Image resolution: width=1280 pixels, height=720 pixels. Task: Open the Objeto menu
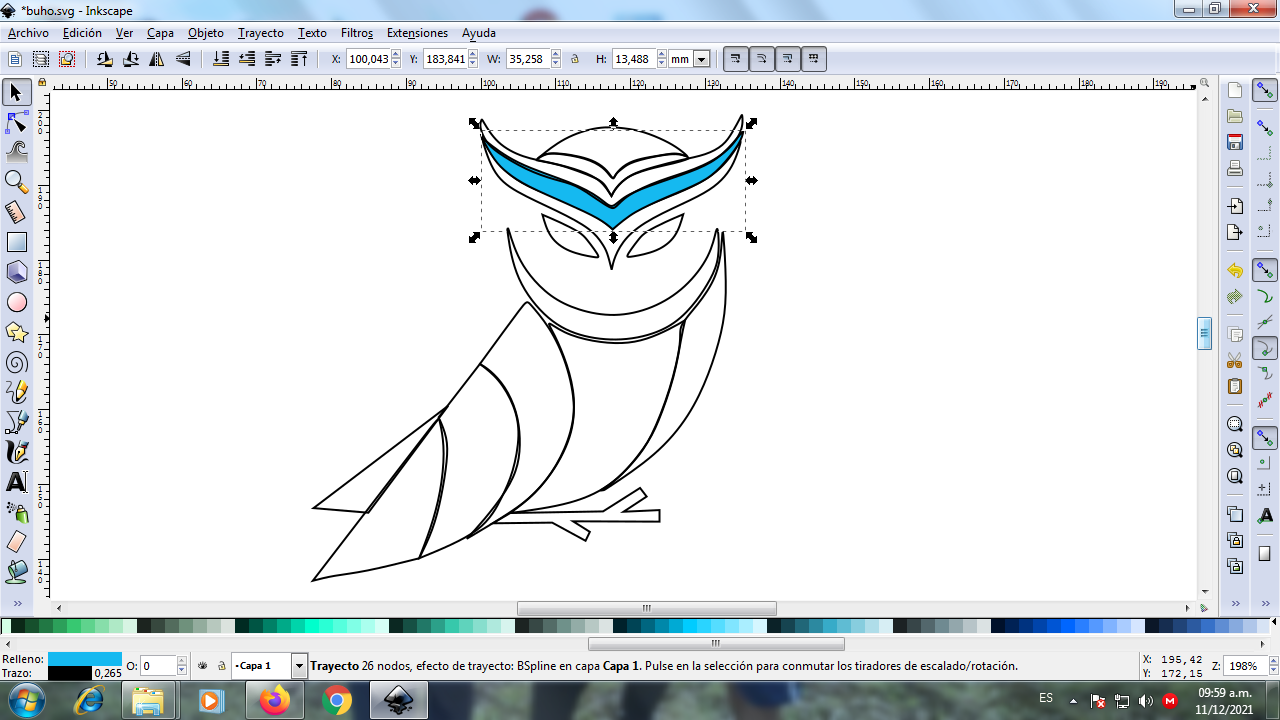[x=206, y=33]
